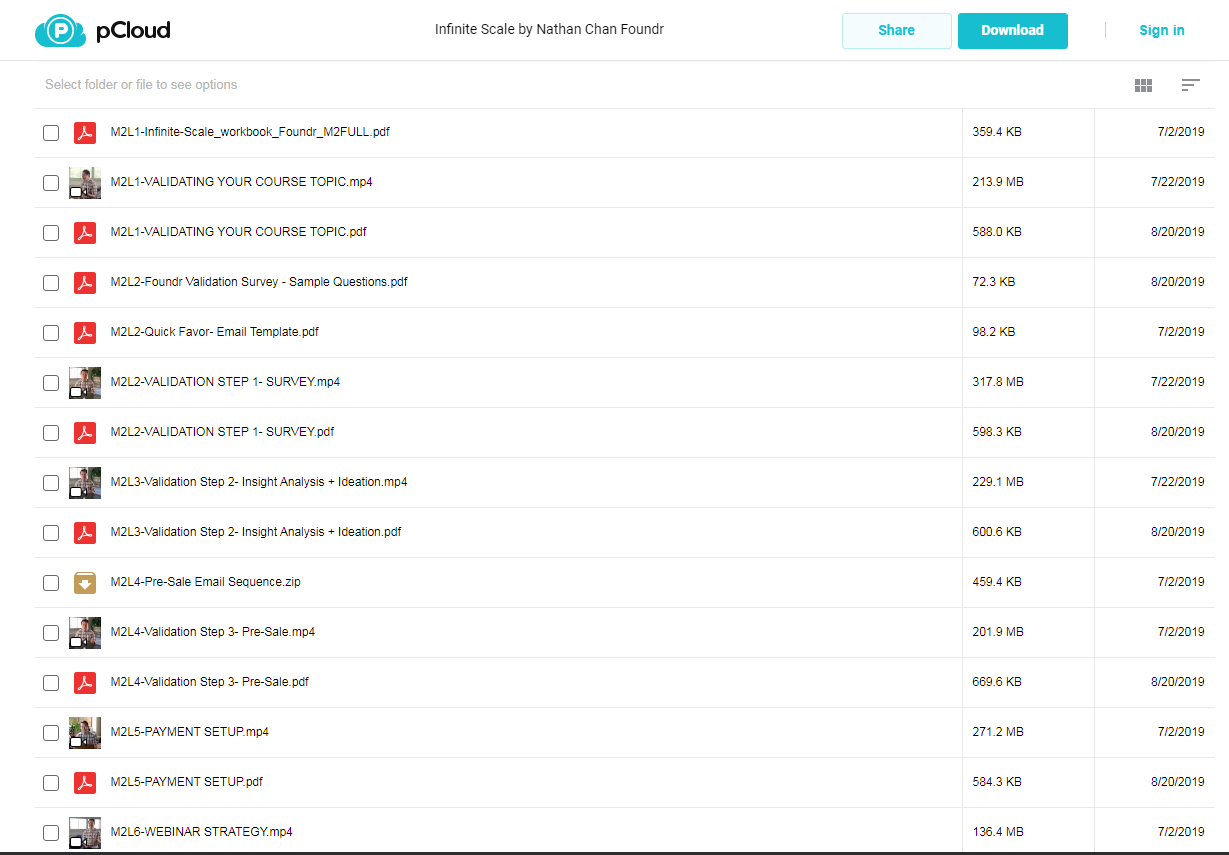The height and width of the screenshot is (855, 1229).
Task: Open file name M2L2-VALIDATION STEP 1- SURVEY.pdf
Action: 222,432
